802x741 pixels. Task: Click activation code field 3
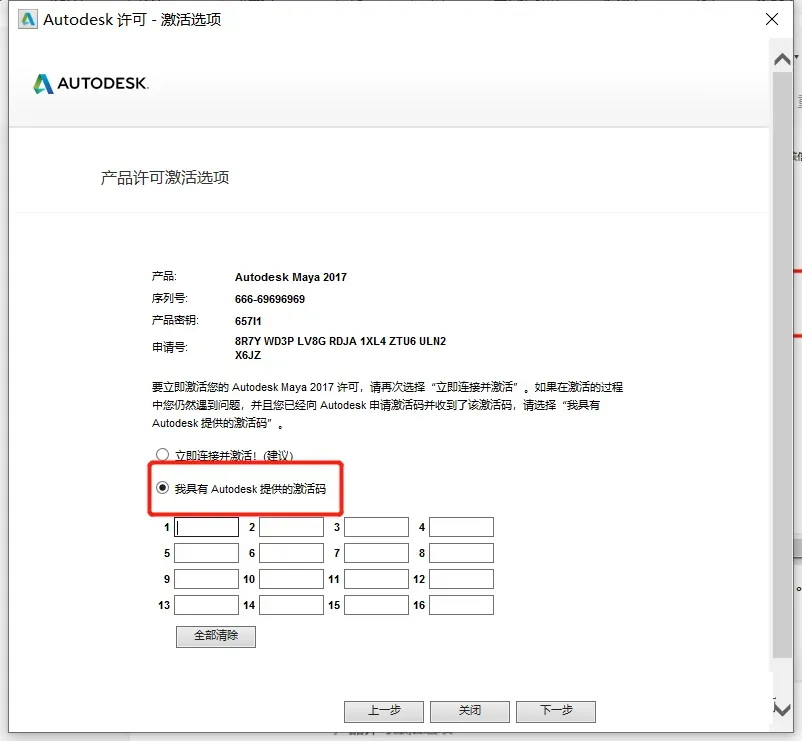[x=376, y=527]
